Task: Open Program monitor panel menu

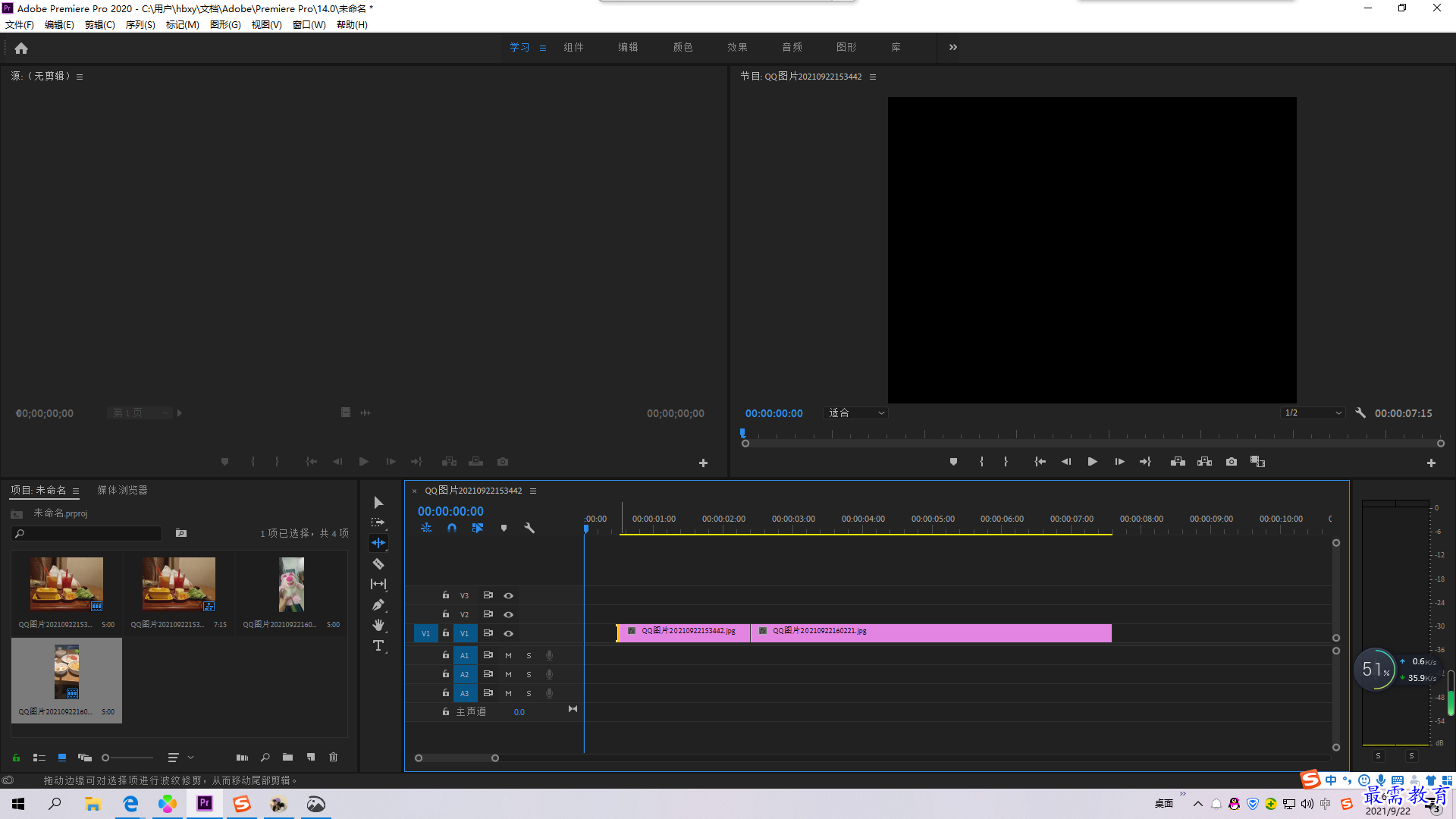Action: 873,77
